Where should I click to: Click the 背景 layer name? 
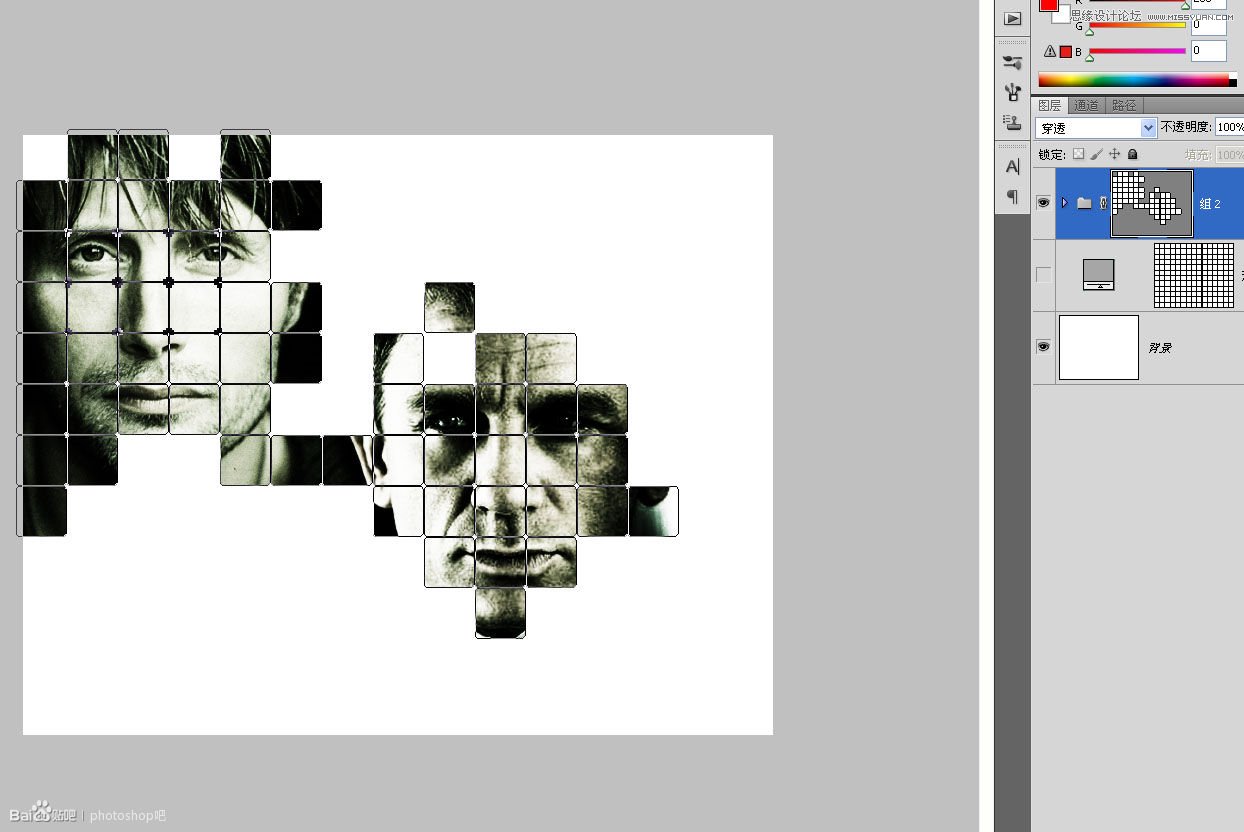click(1159, 348)
